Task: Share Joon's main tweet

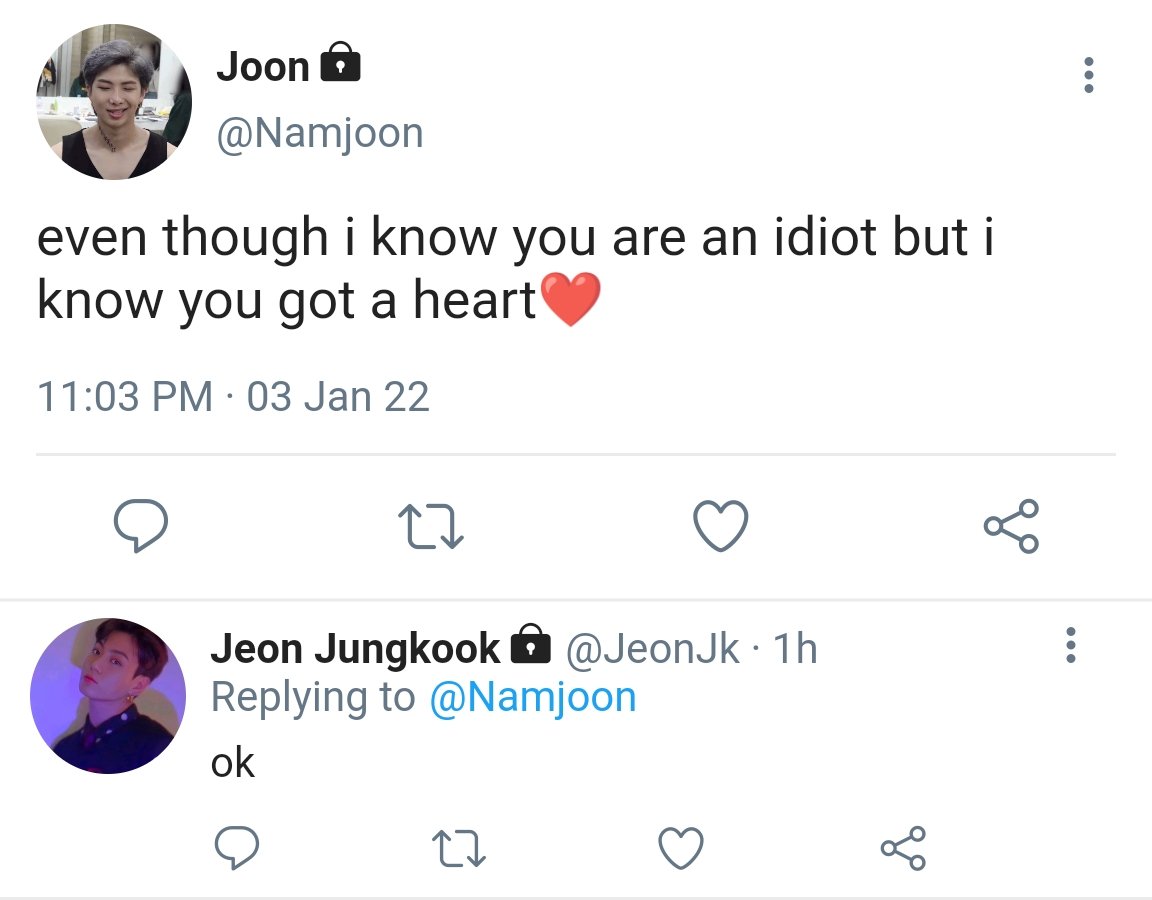Action: [x=1012, y=526]
